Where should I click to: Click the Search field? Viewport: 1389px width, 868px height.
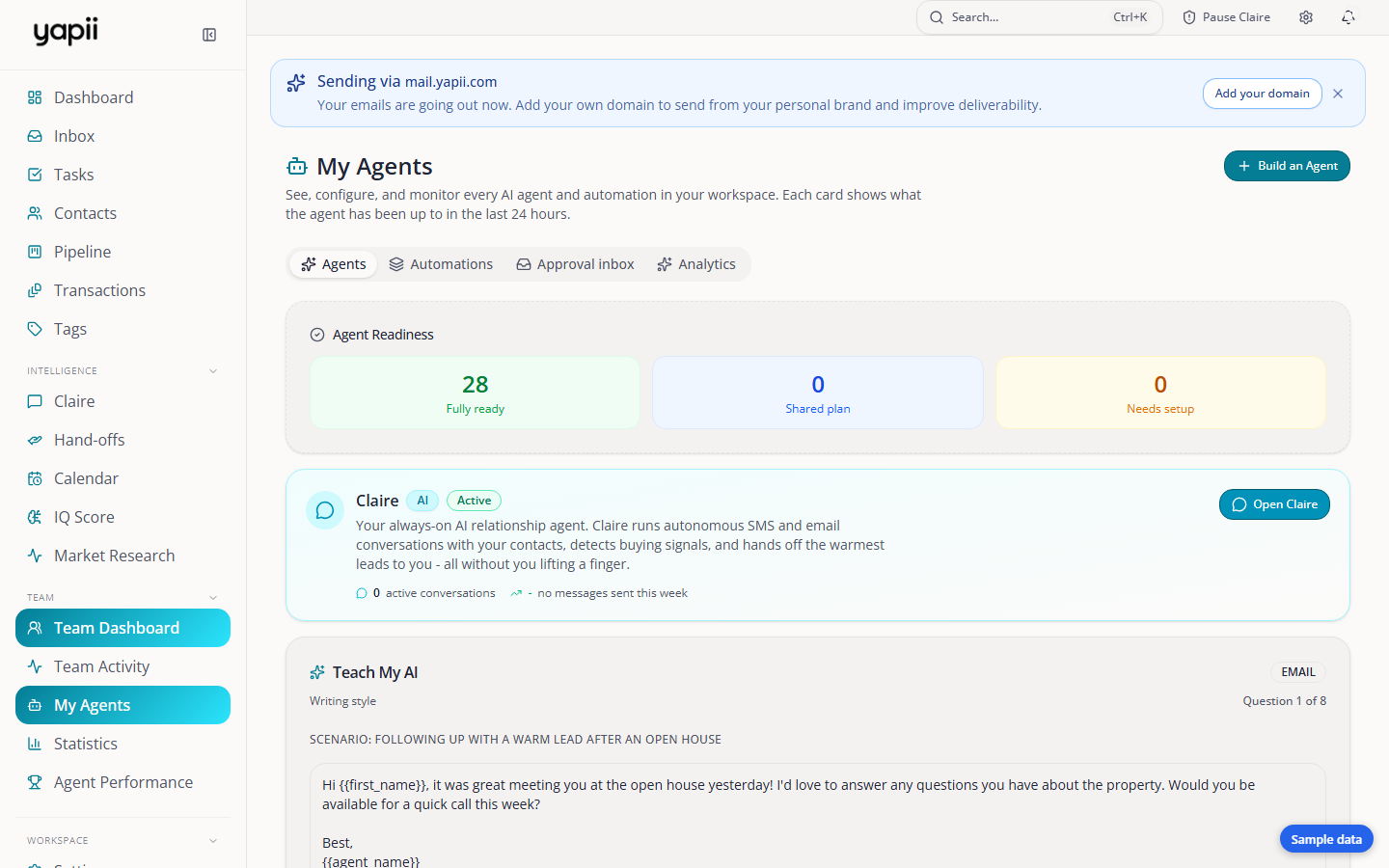point(1040,17)
